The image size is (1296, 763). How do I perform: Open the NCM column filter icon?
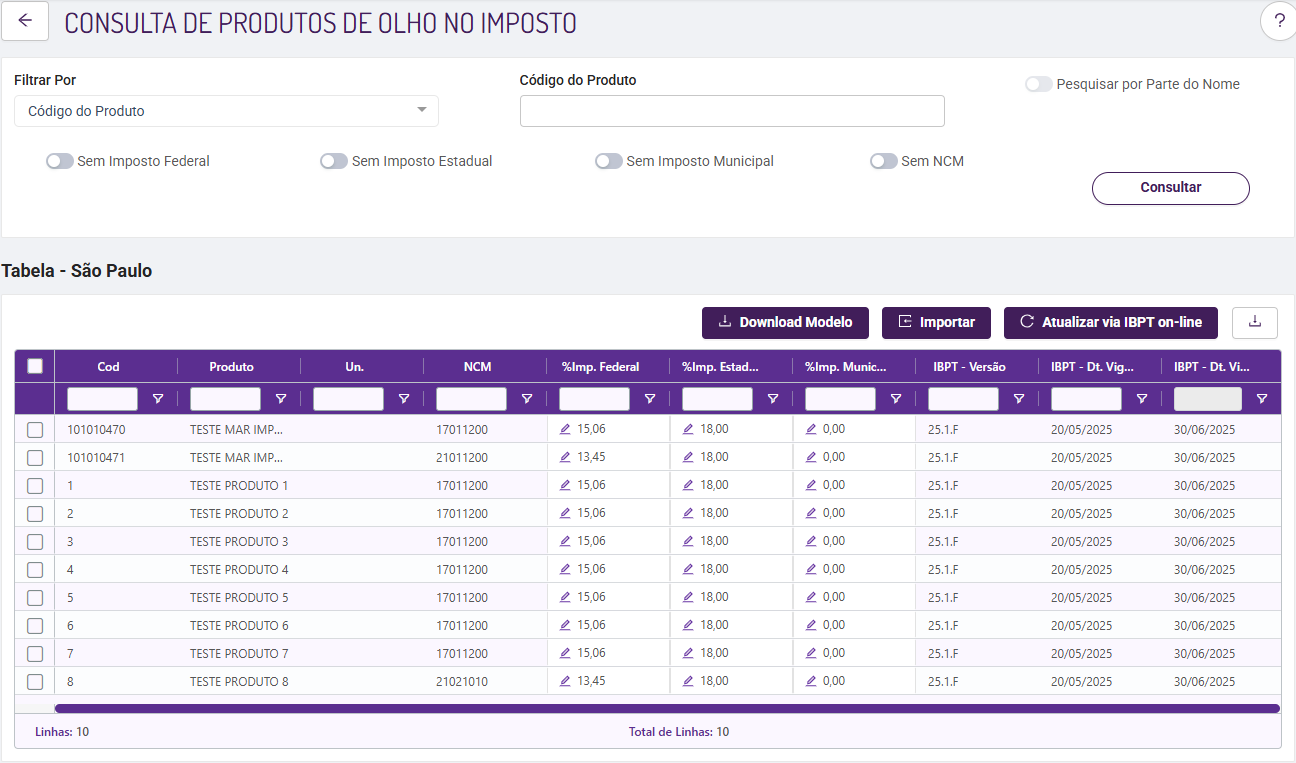tap(527, 399)
